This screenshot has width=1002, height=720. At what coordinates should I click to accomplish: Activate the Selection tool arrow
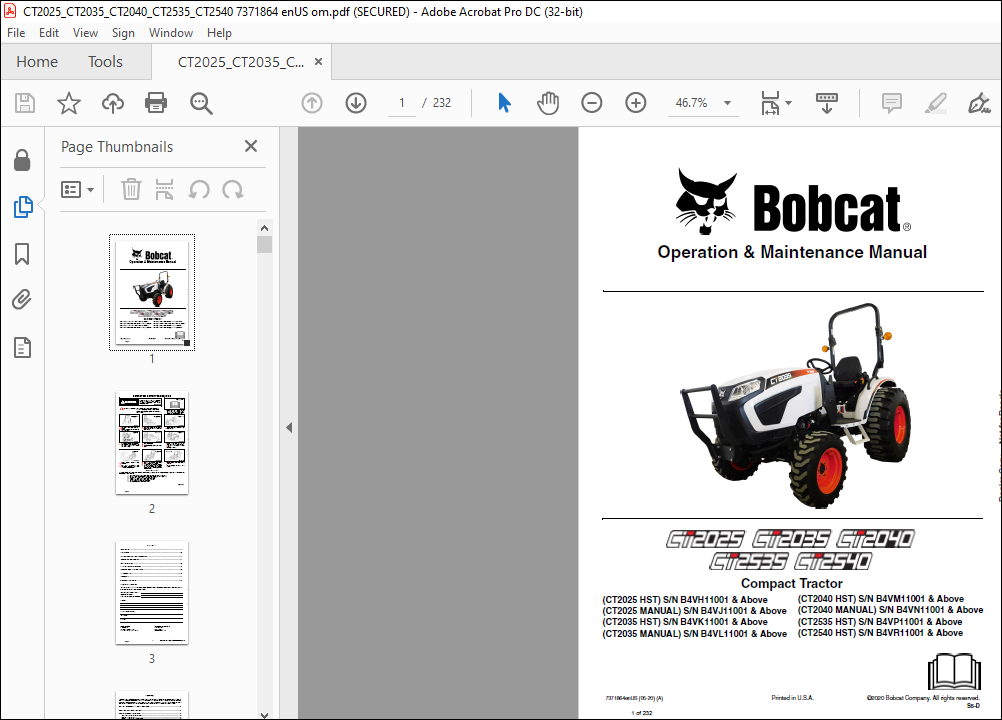[504, 103]
